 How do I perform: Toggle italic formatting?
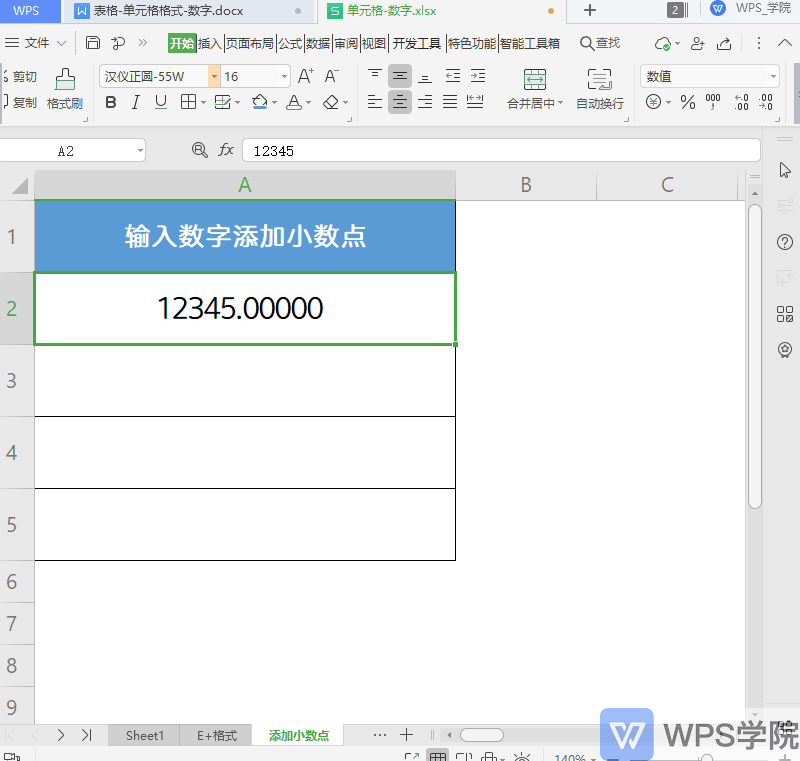coord(136,103)
